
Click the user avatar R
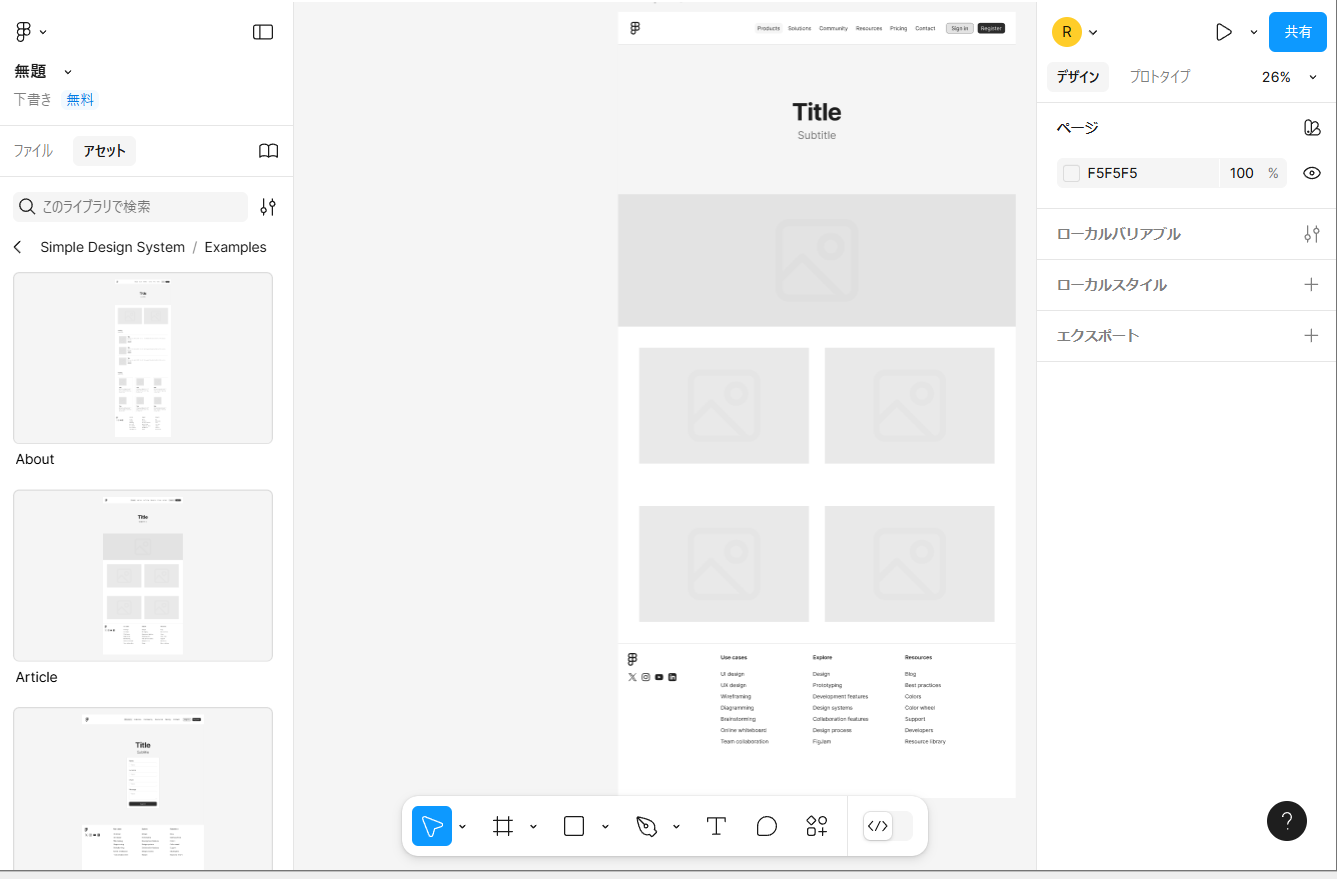pos(1067,32)
